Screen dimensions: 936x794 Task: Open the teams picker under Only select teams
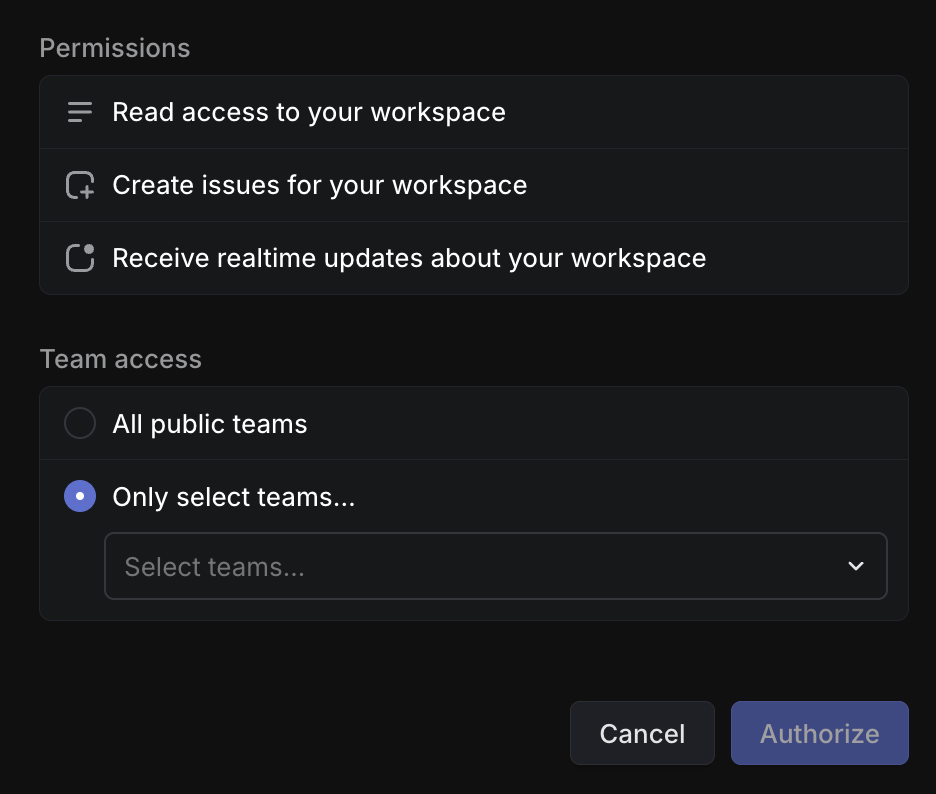point(496,566)
